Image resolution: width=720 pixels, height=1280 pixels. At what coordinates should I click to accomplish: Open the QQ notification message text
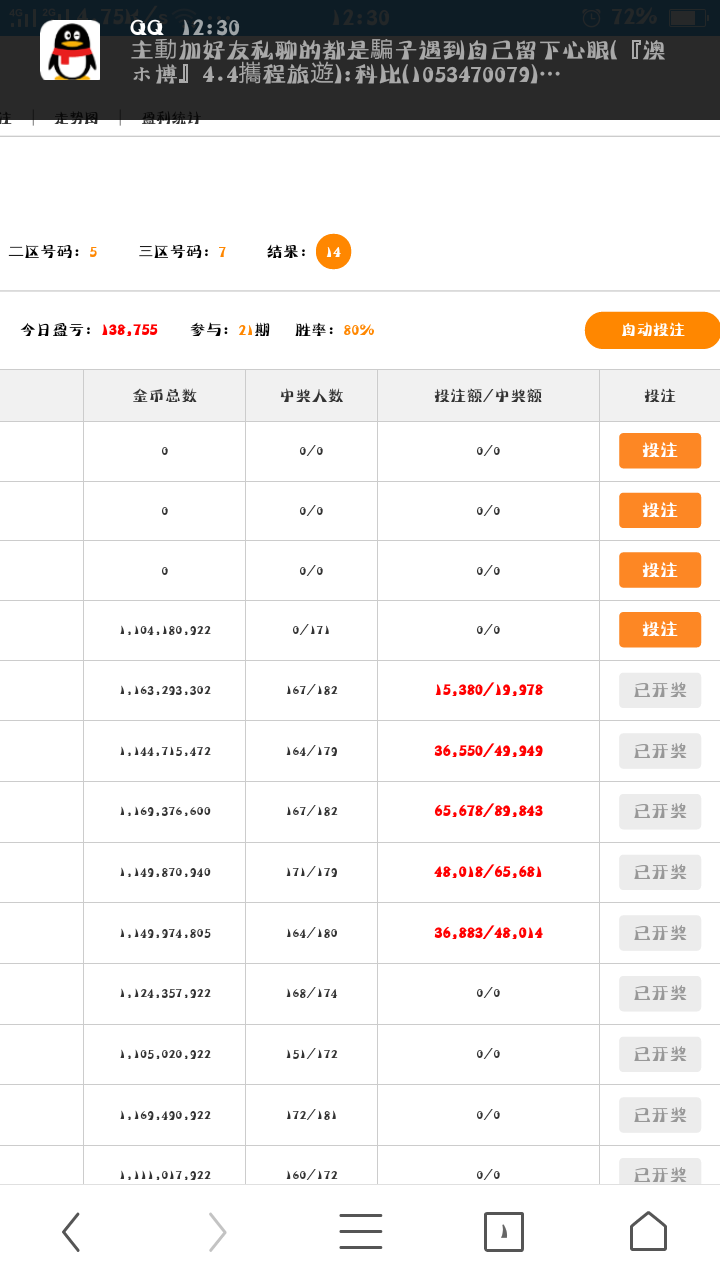tap(400, 62)
